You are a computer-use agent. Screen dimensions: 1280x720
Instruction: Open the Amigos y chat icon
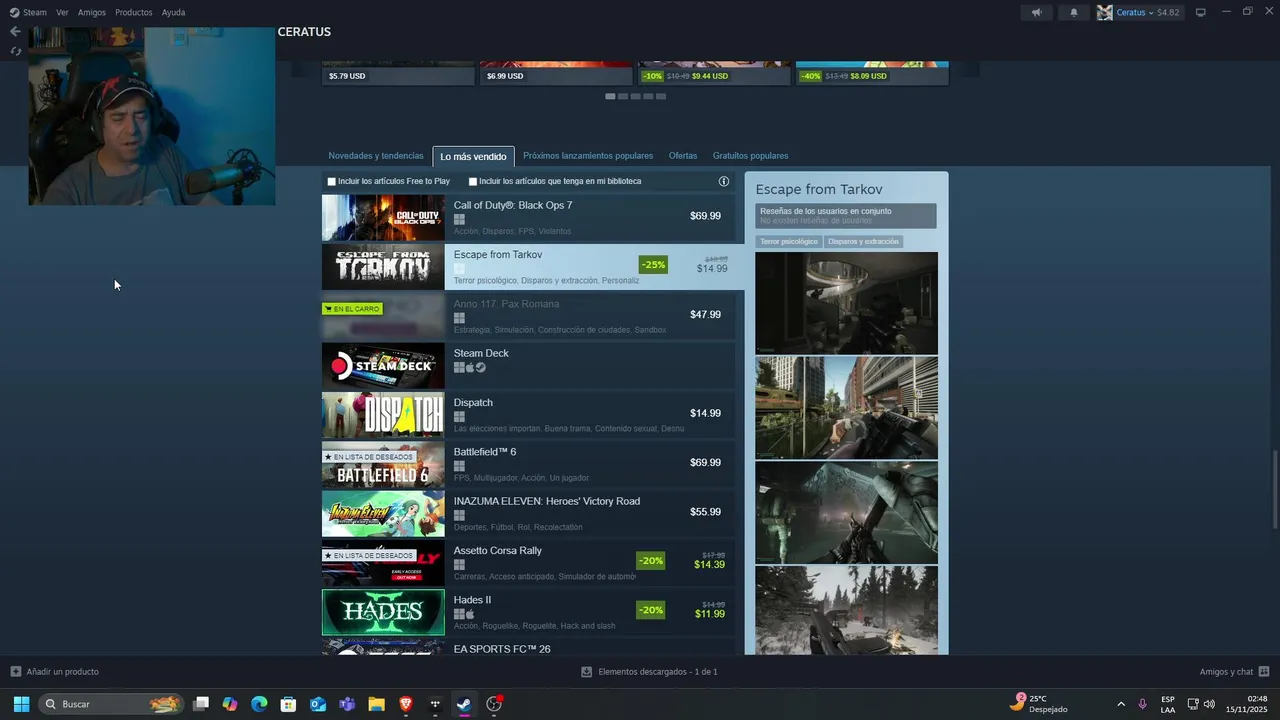1264,671
